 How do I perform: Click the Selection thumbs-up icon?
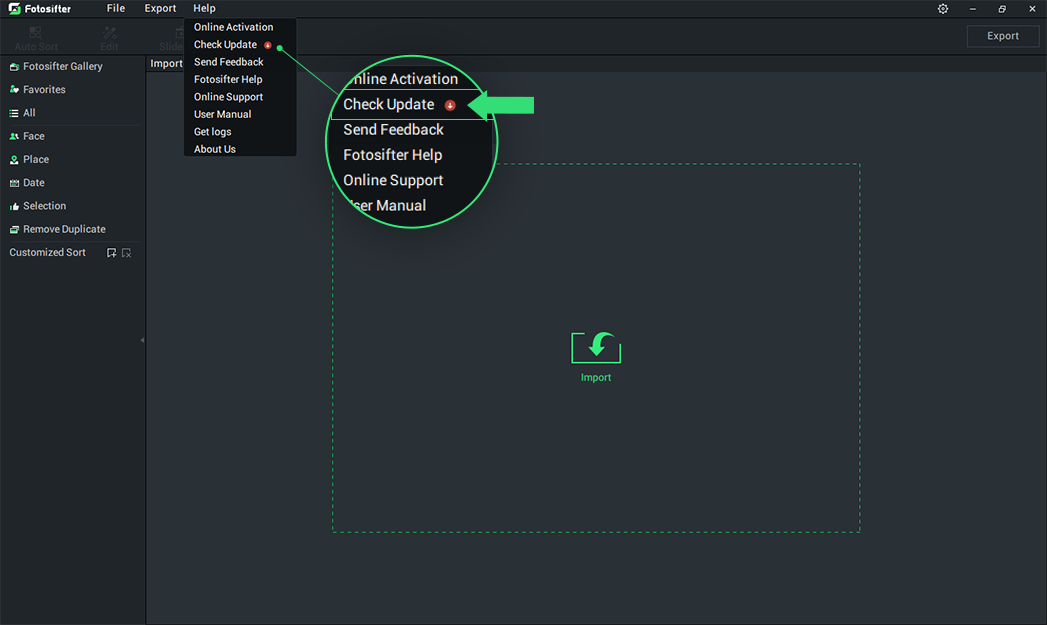click(x=14, y=206)
